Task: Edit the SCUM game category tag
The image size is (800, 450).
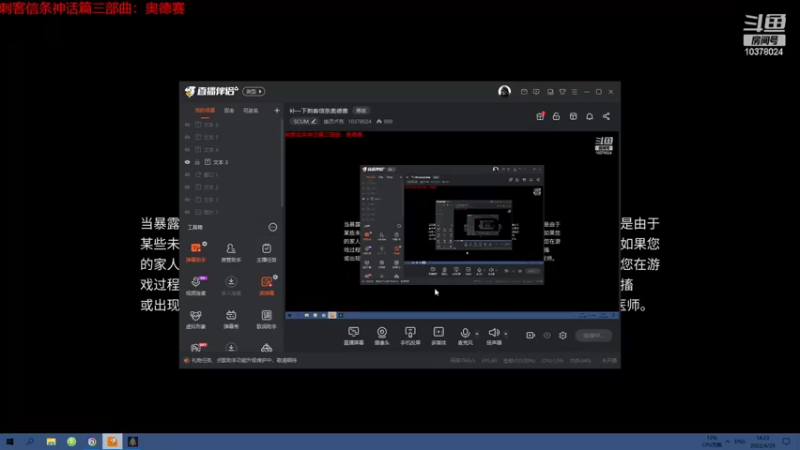Action: tap(305, 121)
